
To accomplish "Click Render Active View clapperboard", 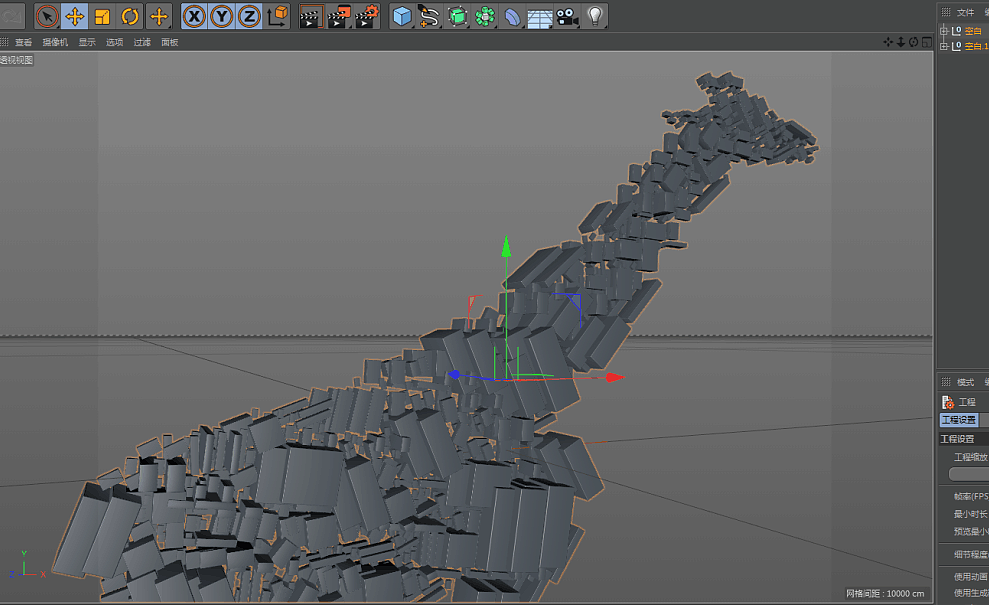I will [x=311, y=16].
